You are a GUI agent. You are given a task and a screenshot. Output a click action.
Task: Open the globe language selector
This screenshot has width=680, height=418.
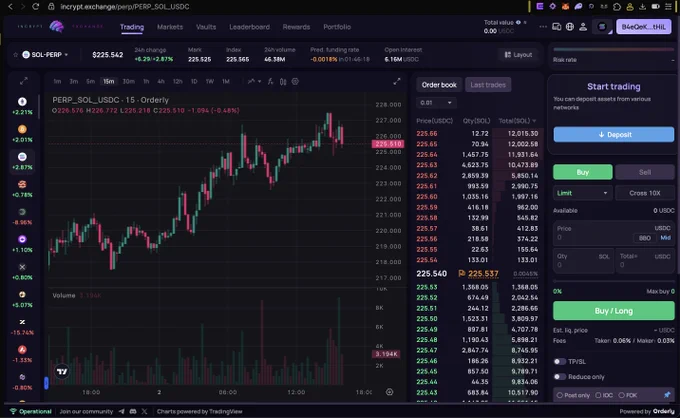click(570, 26)
